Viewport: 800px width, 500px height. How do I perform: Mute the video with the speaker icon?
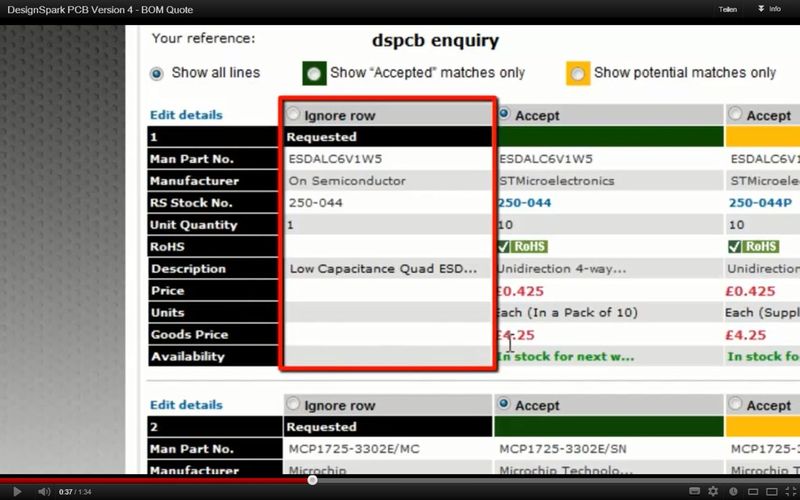click(44, 491)
